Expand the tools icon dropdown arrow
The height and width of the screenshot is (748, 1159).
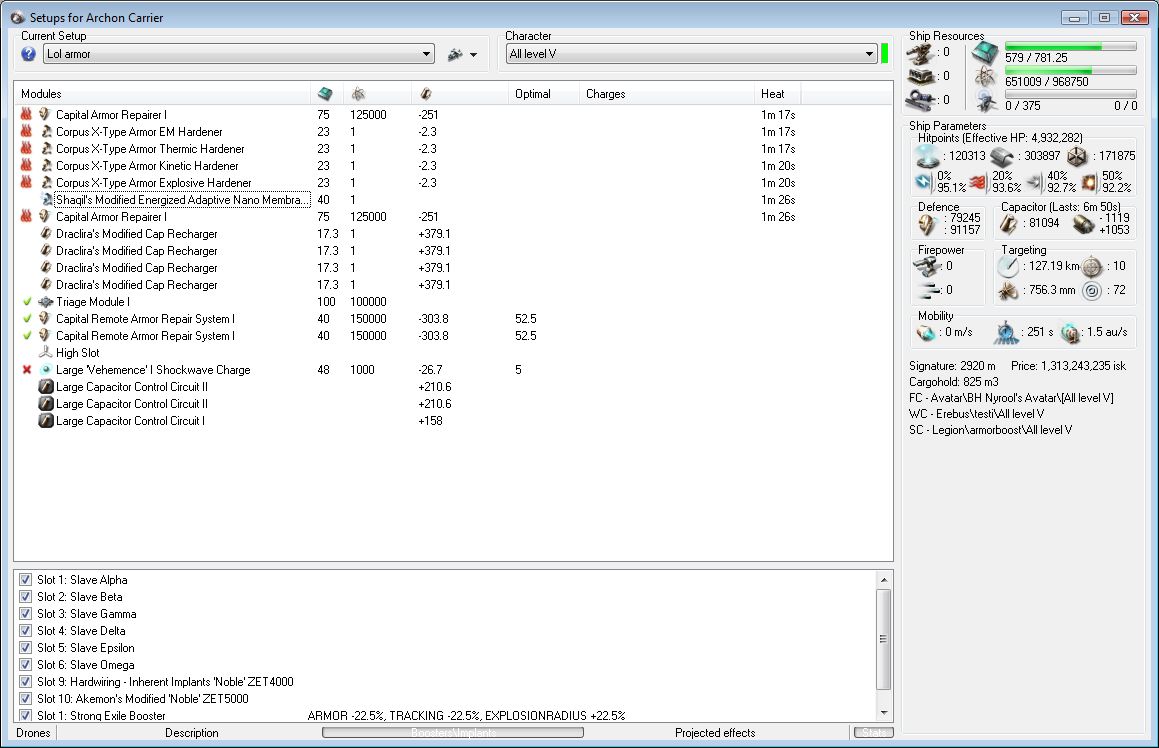[473, 55]
